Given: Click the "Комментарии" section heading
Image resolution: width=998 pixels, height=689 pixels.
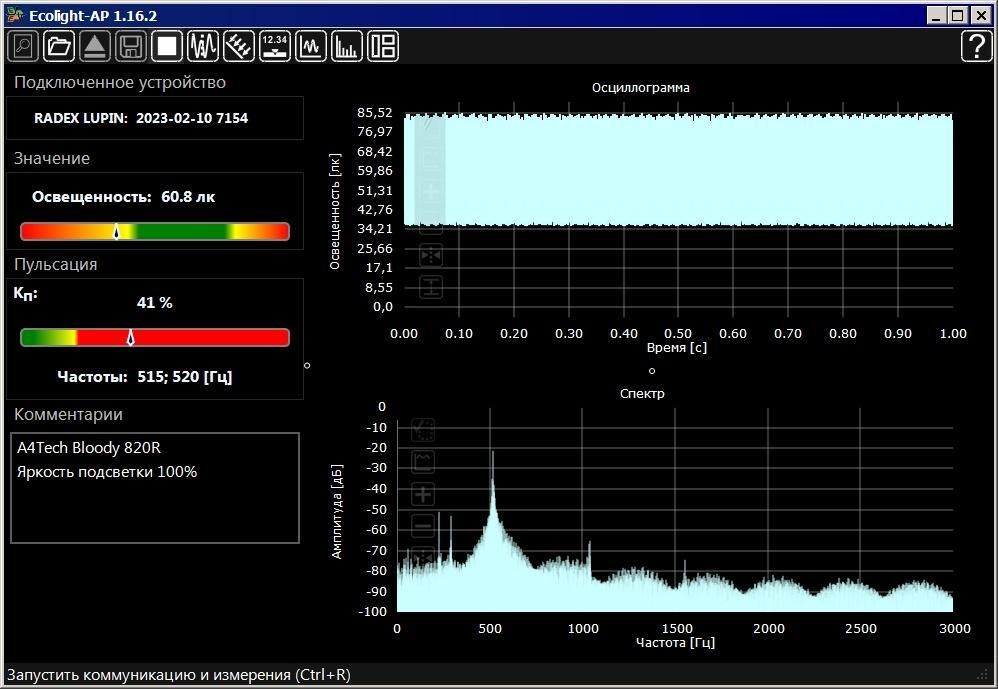Looking at the screenshot, I should 68,415.
